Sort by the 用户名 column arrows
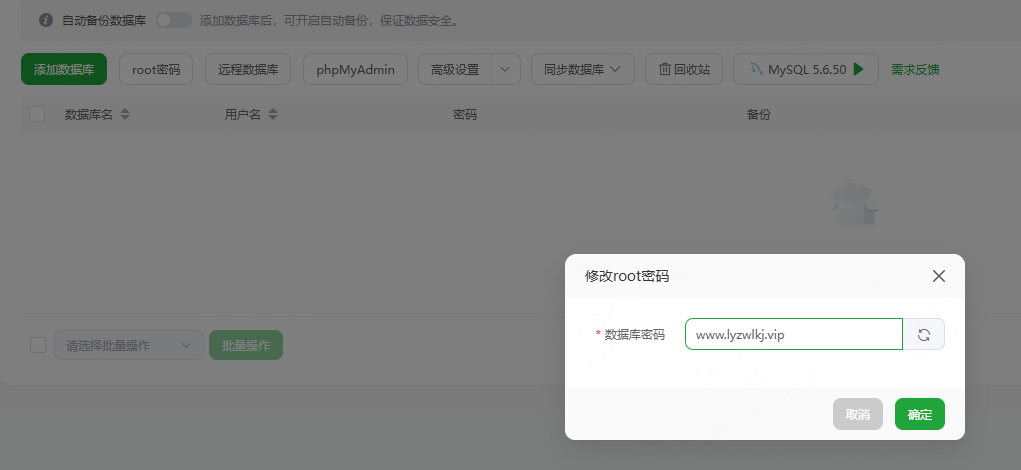The width and height of the screenshot is (1021, 470). tap(273, 115)
